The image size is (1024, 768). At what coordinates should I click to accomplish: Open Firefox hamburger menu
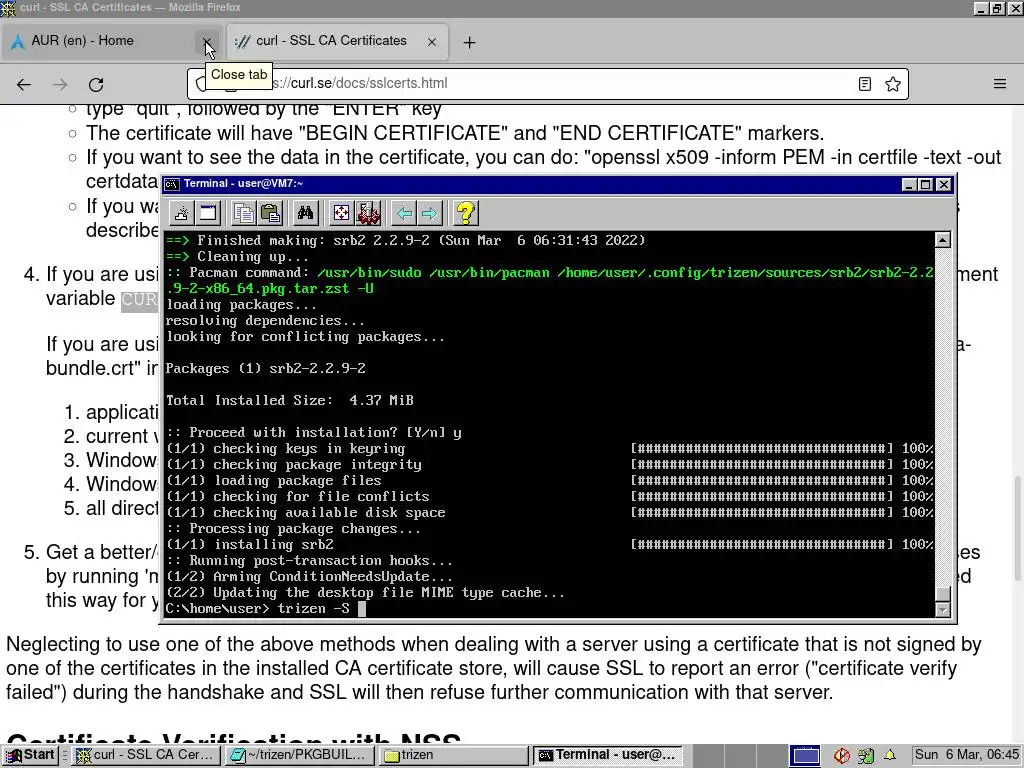(x=1000, y=84)
